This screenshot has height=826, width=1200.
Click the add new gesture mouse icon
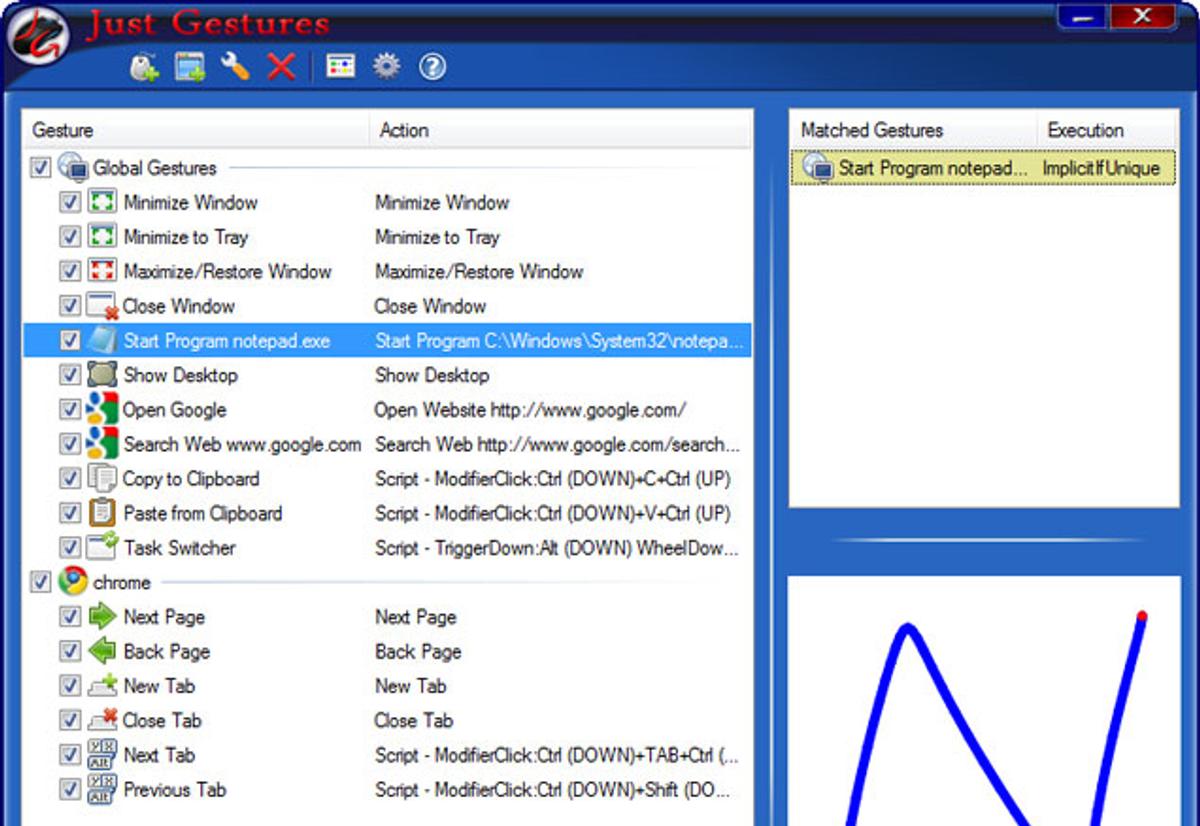(x=145, y=67)
